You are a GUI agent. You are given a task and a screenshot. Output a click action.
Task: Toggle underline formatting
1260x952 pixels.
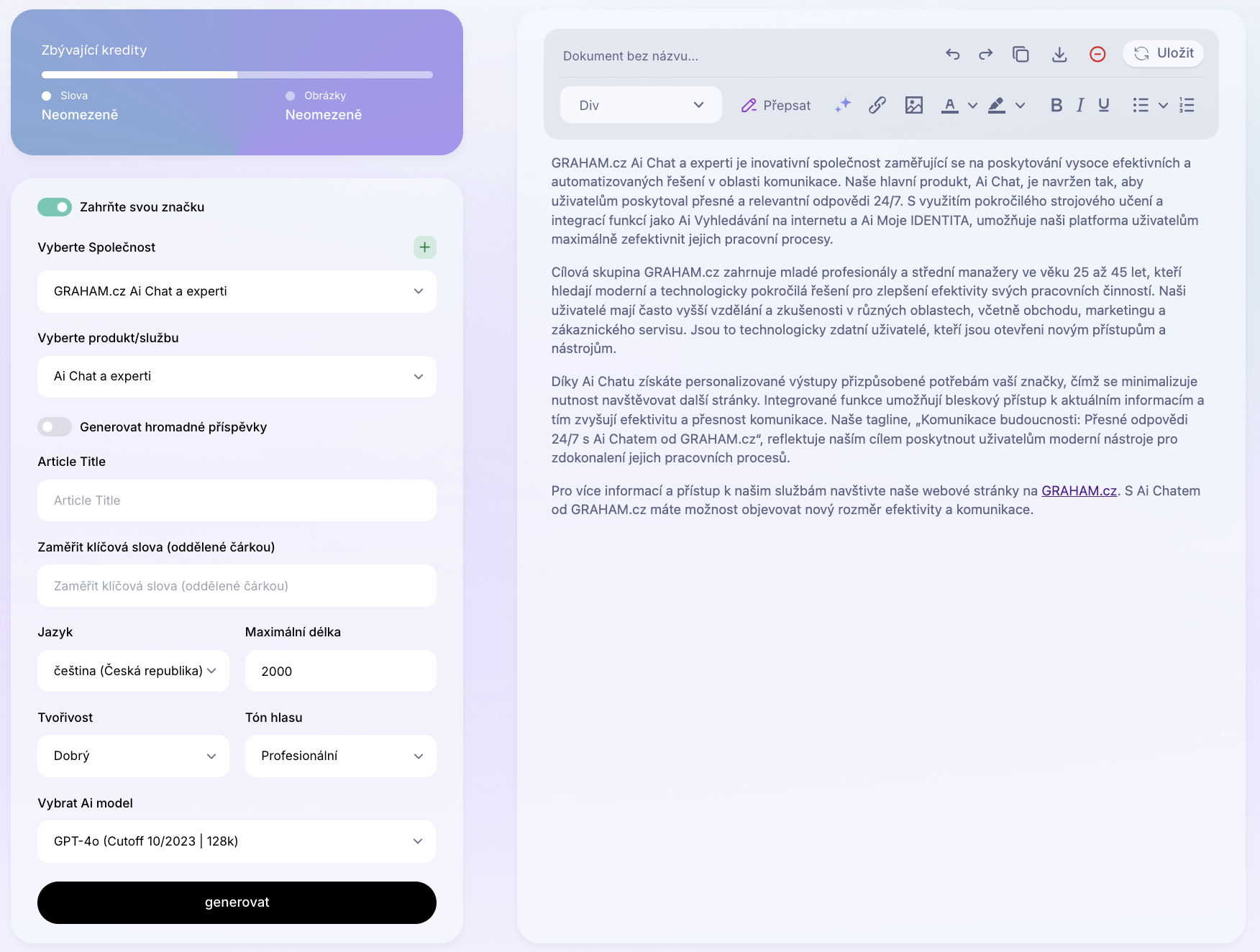click(1104, 105)
